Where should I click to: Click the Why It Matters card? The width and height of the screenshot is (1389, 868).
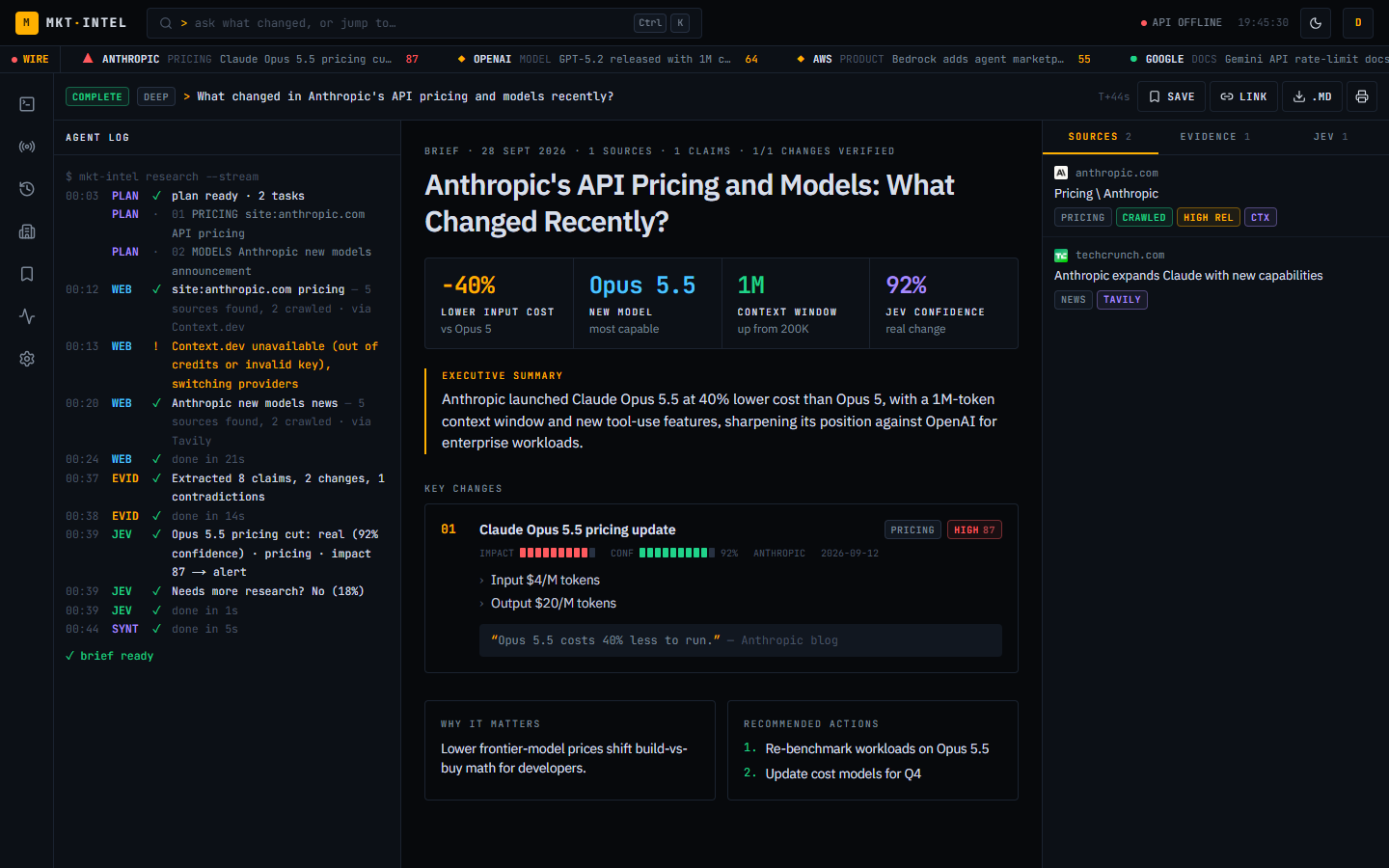click(x=570, y=750)
